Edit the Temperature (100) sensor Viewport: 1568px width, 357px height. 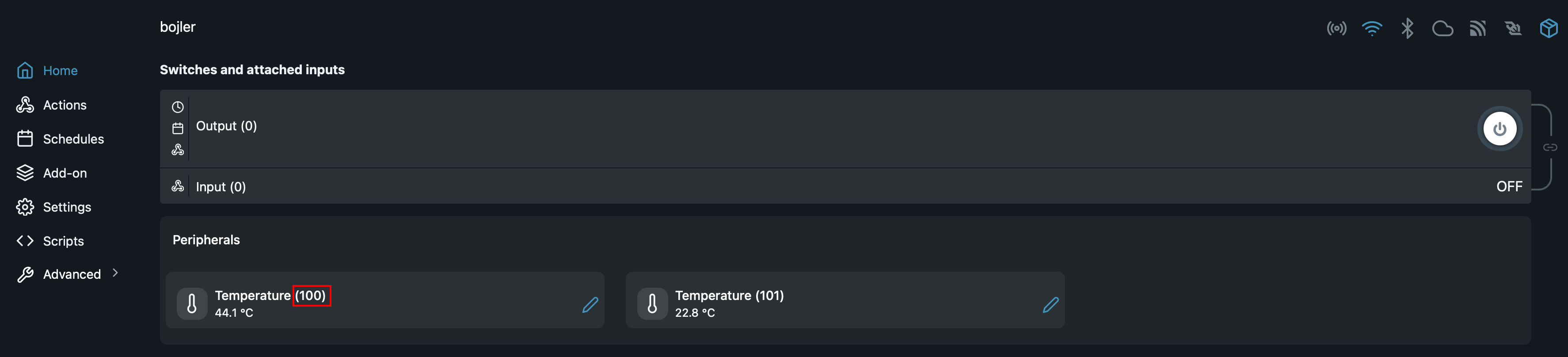[590, 305]
